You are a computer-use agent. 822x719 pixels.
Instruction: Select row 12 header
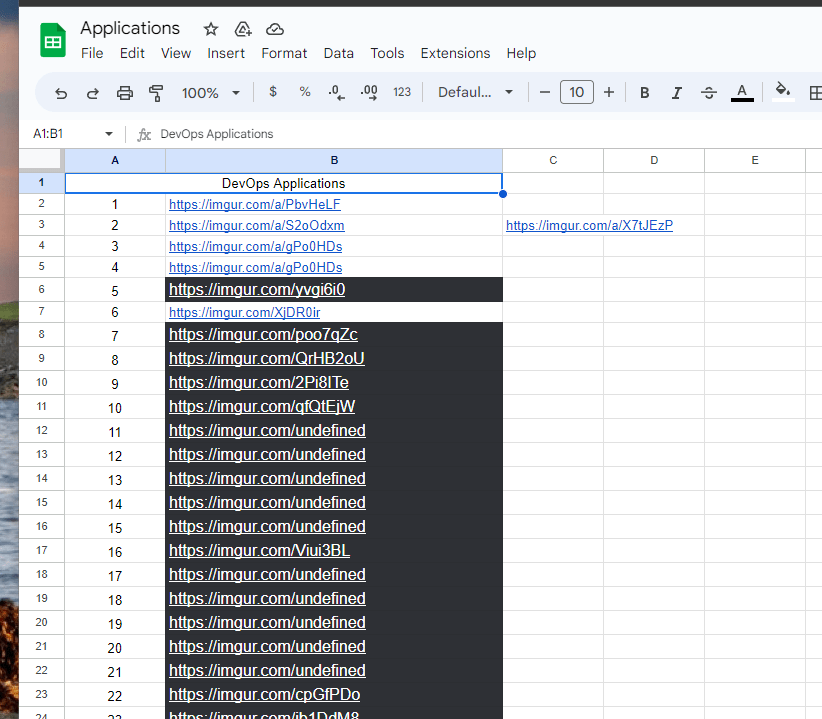(x=41, y=430)
